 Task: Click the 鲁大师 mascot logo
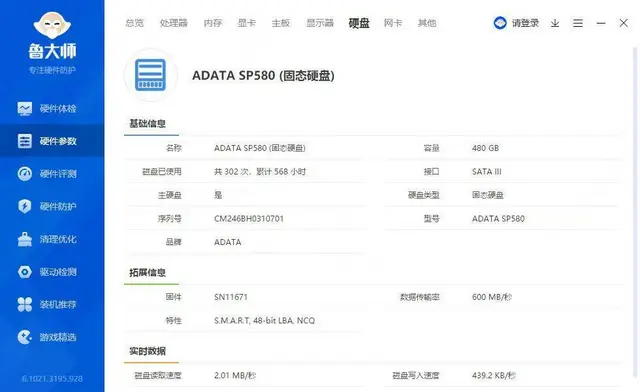click(x=52, y=26)
